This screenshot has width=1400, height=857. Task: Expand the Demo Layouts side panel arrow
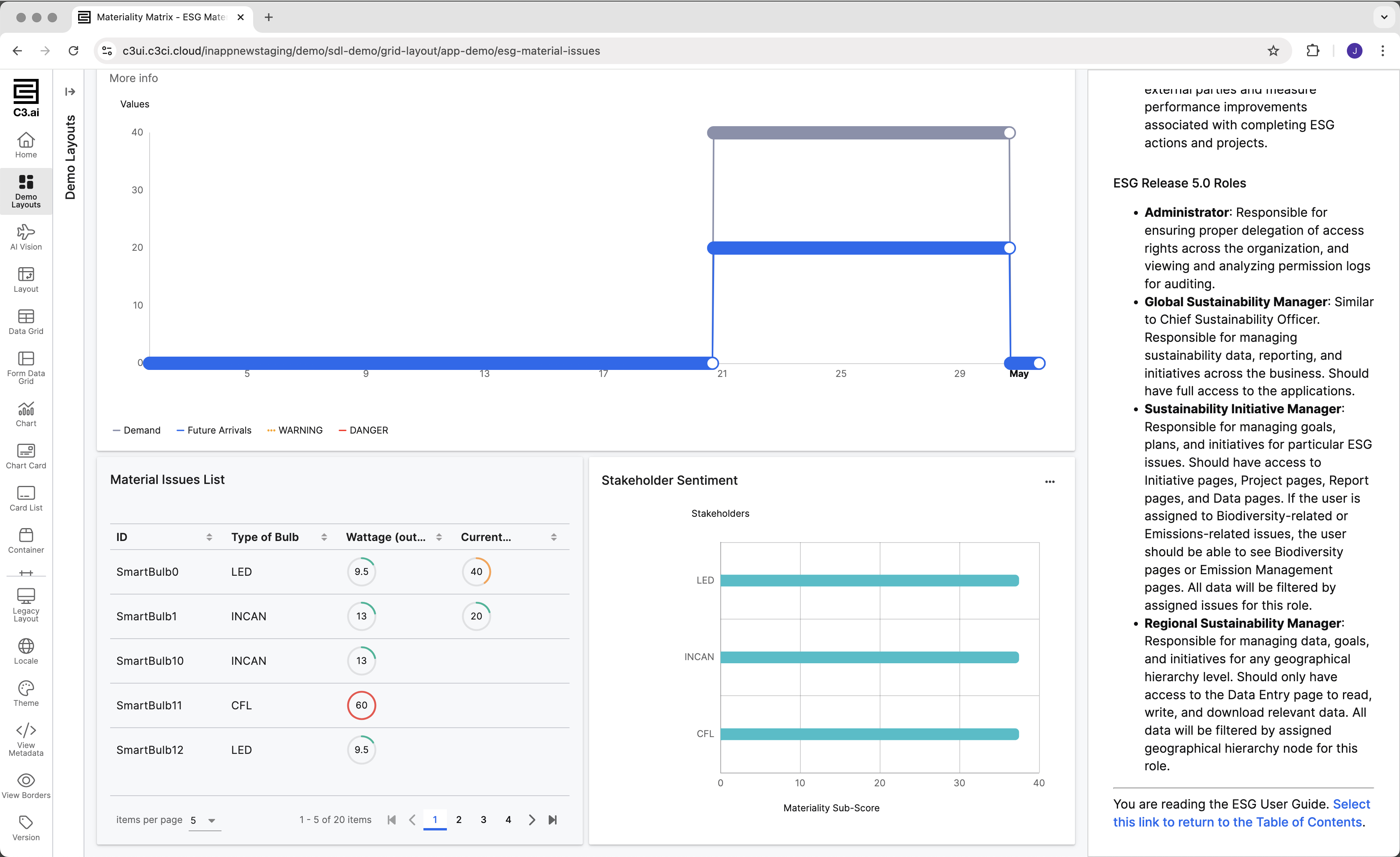(70, 91)
